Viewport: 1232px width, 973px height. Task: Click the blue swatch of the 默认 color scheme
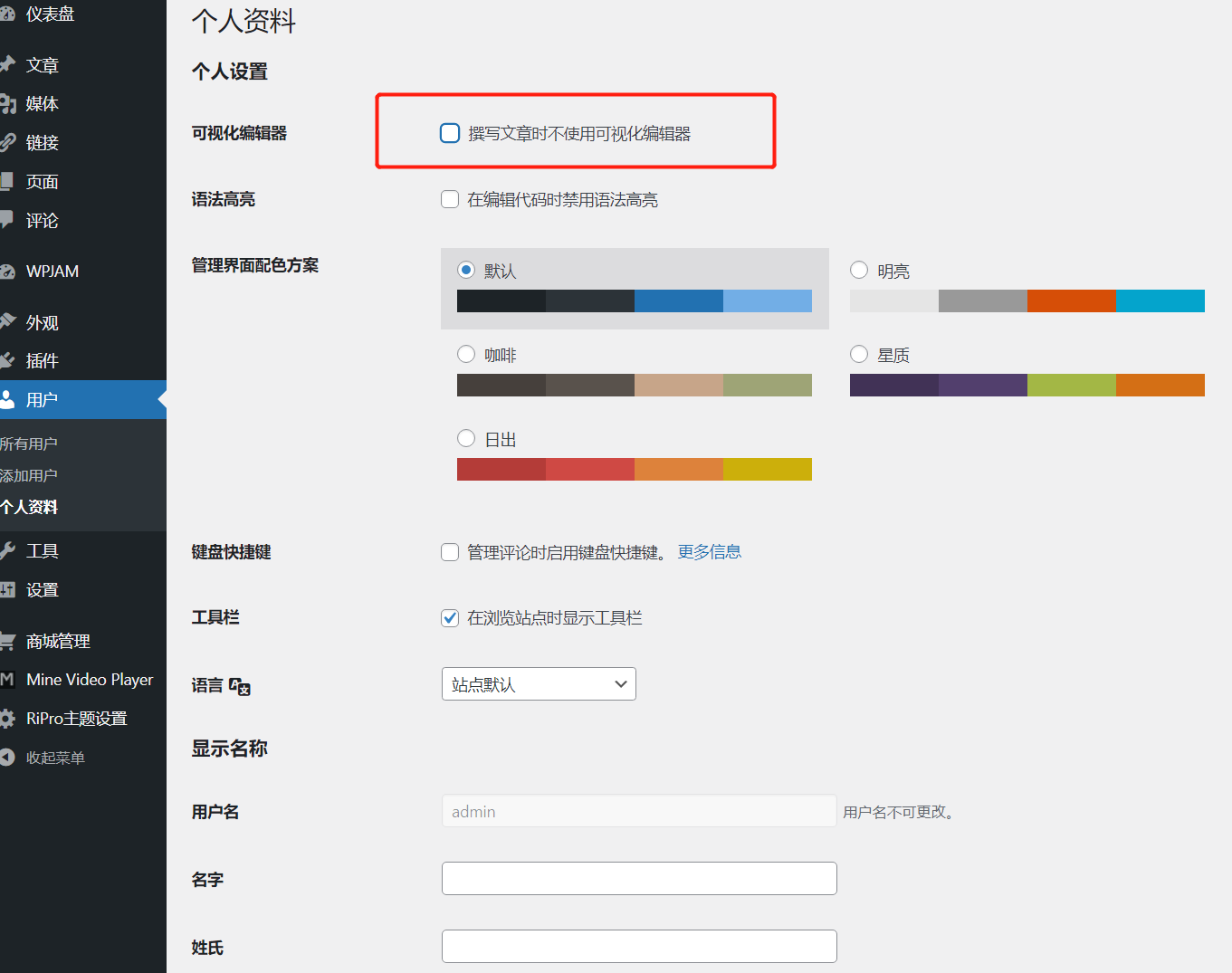[x=679, y=300]
